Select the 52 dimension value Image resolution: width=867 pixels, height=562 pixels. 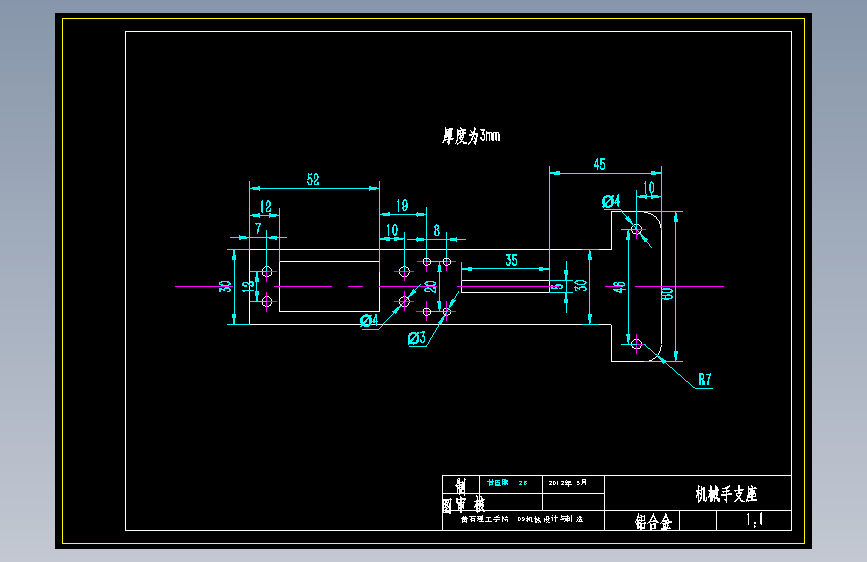[x=313, y=179]
